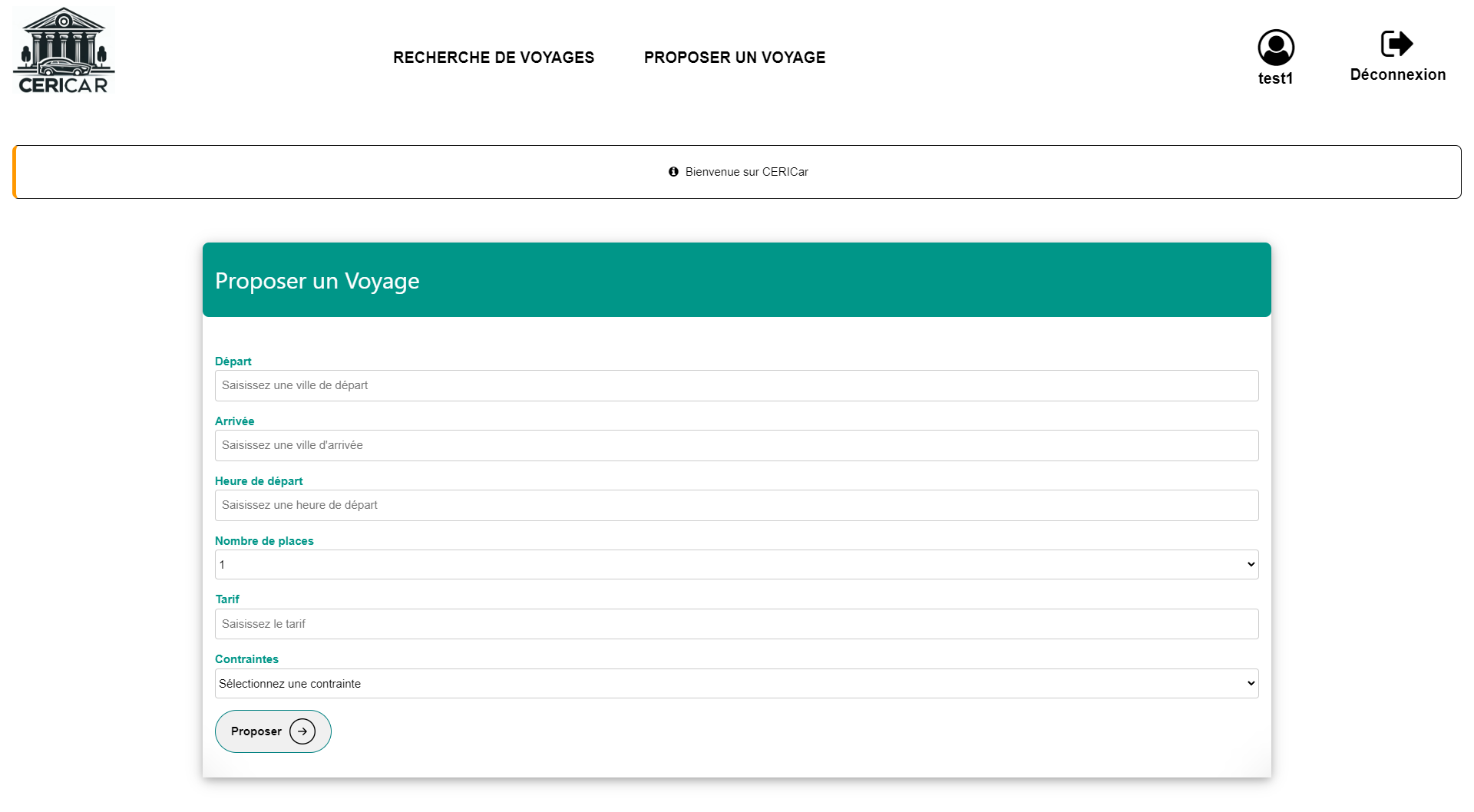
Task: Click the Heure de départ label
Action: 259,481
